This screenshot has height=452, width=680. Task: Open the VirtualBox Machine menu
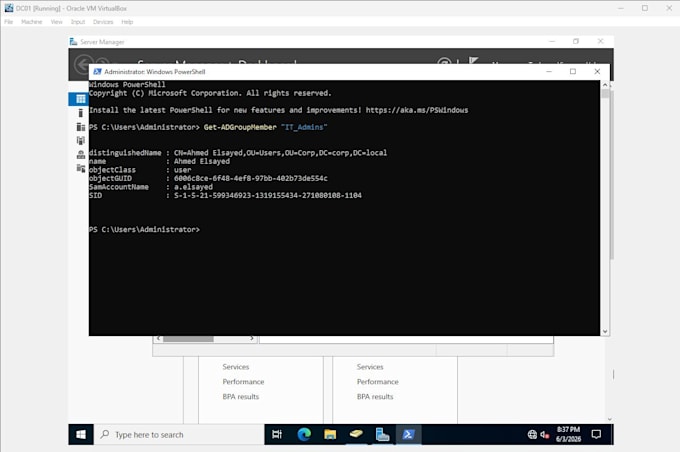coord(32,22)
